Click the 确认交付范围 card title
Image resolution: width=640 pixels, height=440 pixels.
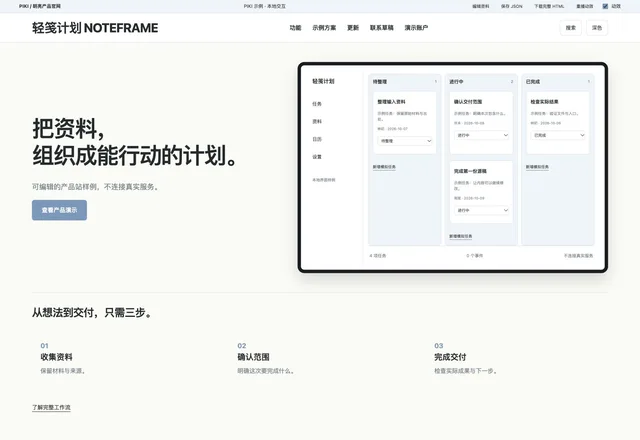pyautogui.click(x=468, y=102)
